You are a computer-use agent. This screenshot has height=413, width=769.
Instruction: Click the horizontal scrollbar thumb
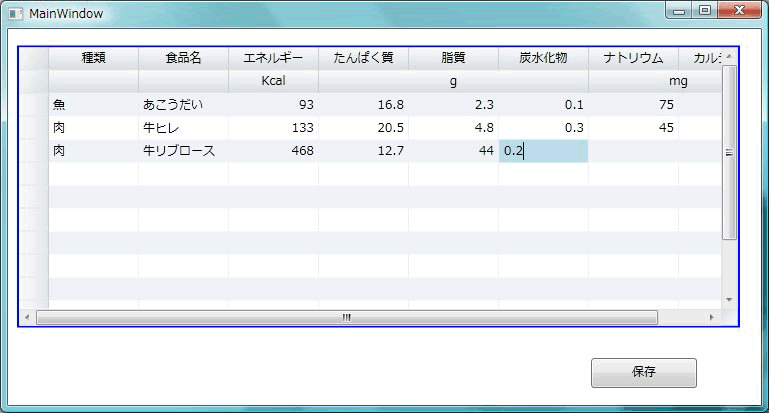coord(347,317)
